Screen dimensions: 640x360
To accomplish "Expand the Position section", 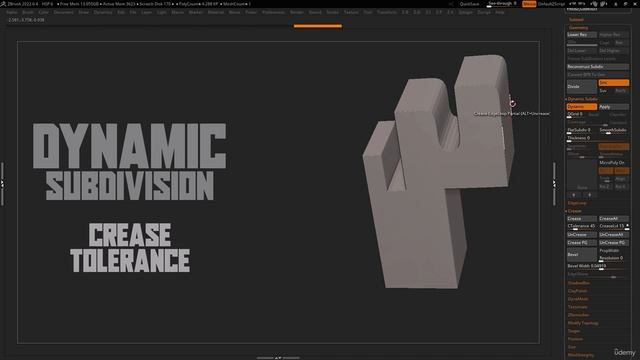I will [x=575, y=339].
